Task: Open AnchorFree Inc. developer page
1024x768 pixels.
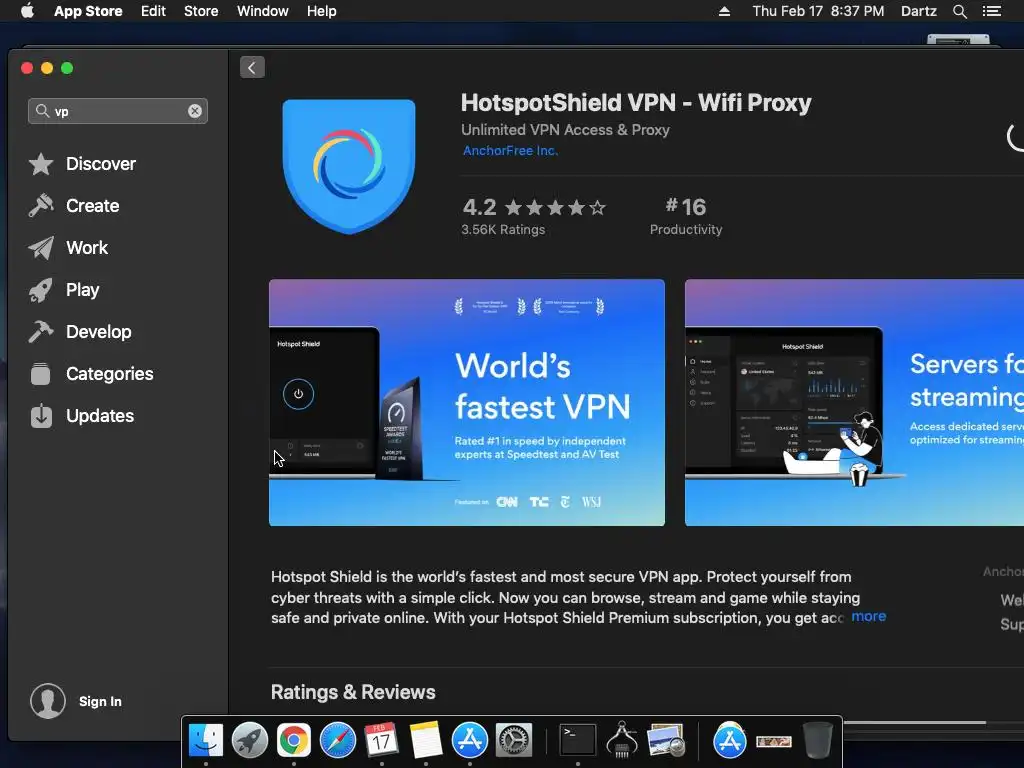Action: coord(510,151)
